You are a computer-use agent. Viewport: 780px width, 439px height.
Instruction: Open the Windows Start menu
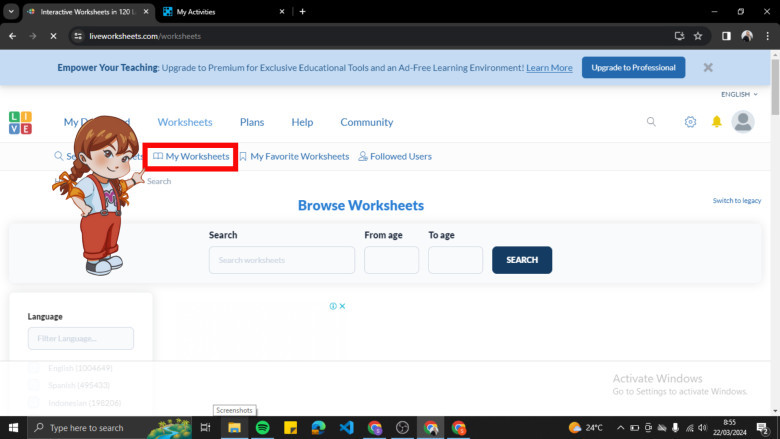(13, 428)
